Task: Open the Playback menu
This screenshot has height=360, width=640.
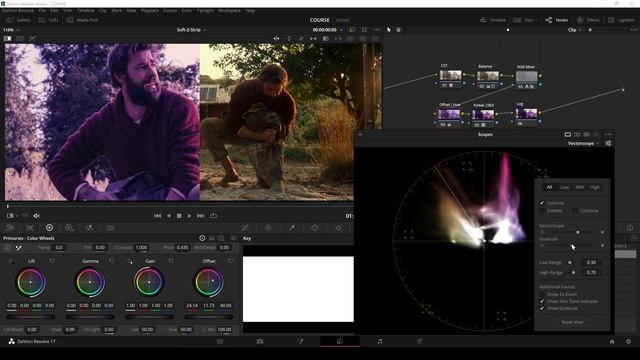Action: [149, 10]
